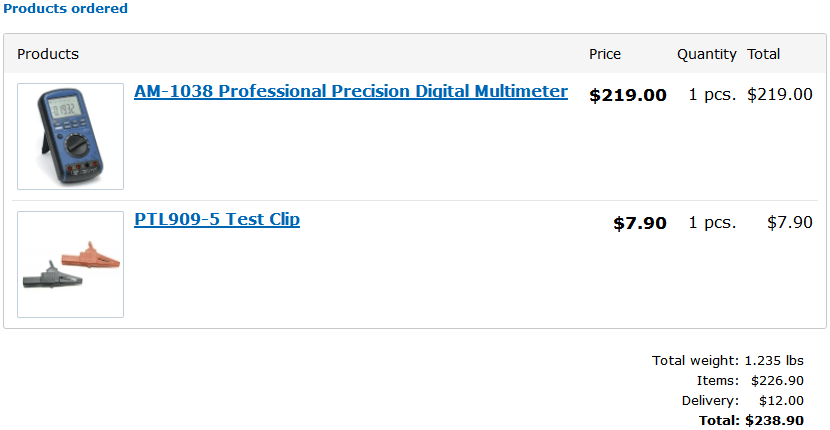The image size is (830, 430).
Task: Select the multimeter 1 pcs. quantity
Action: [712, 95]
